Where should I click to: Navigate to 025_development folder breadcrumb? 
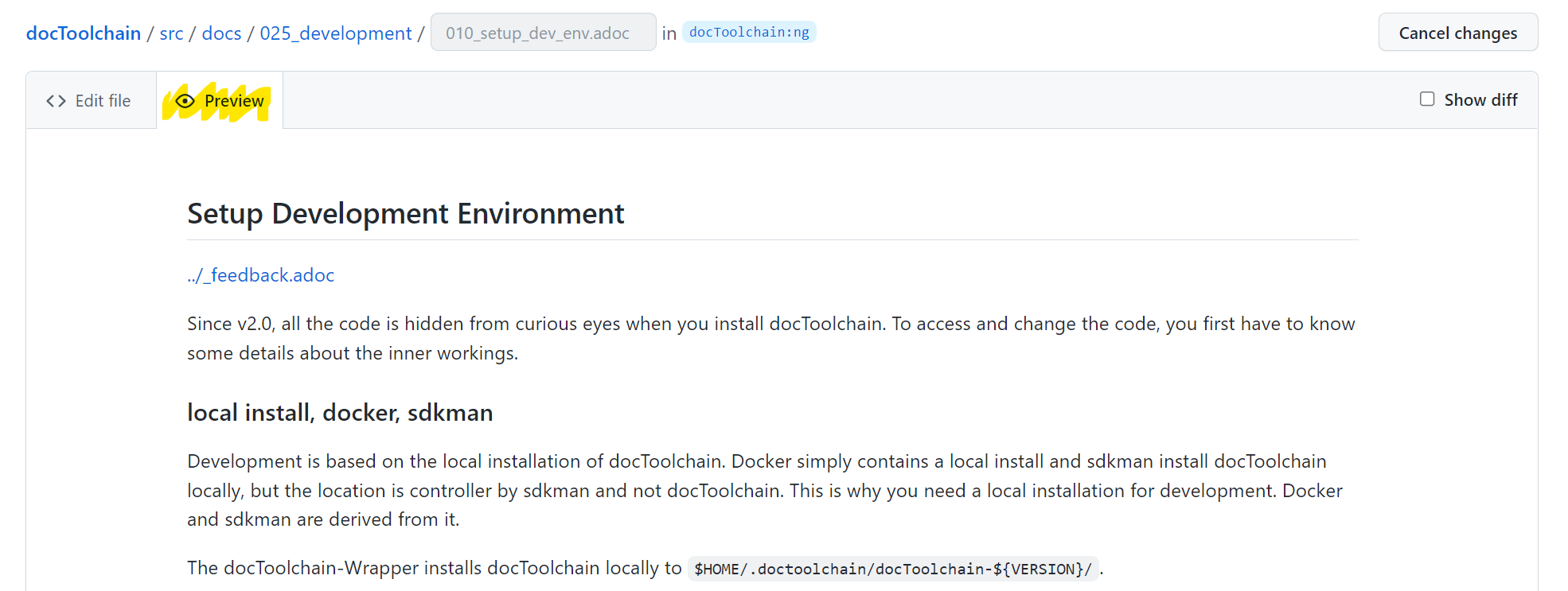(336, 33)
